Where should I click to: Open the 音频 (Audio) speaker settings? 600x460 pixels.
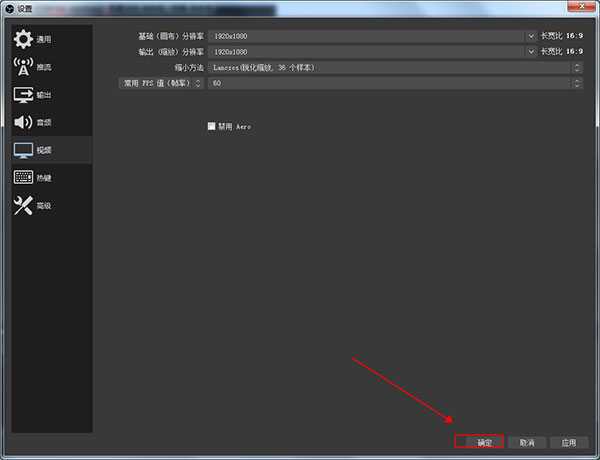point(52,122)
